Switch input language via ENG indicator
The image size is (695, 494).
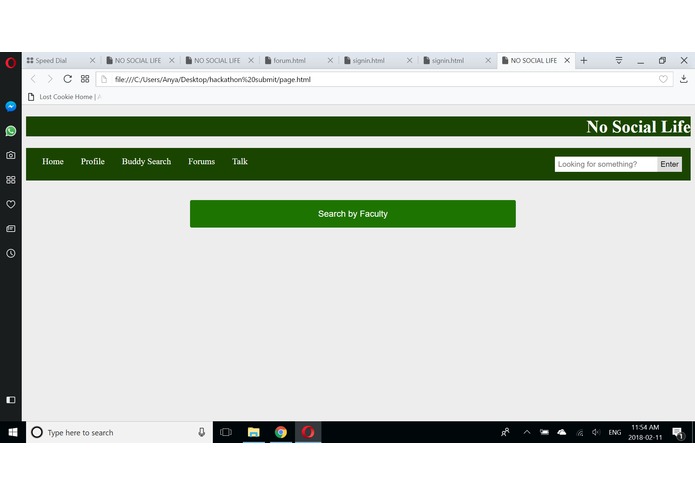click(614, 432)
